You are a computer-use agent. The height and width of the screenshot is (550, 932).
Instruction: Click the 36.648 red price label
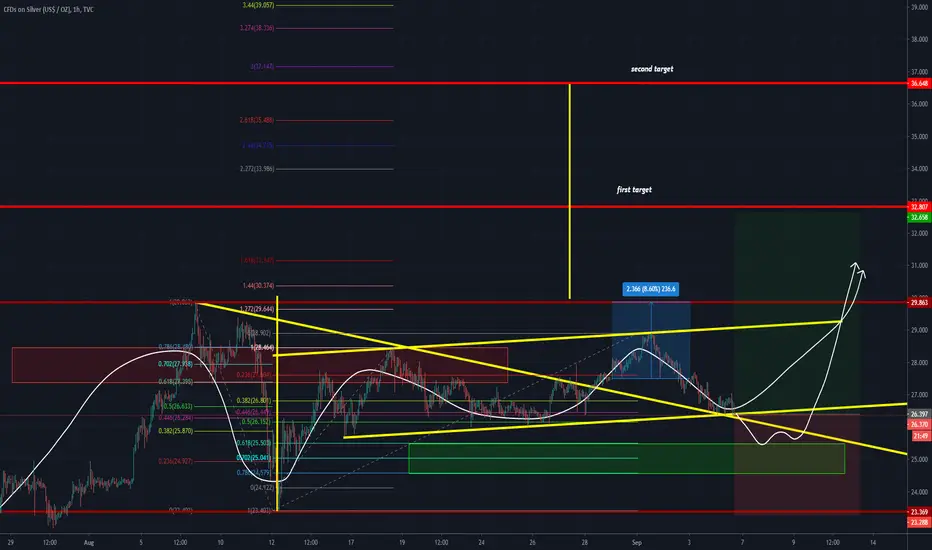pos(920,83)
